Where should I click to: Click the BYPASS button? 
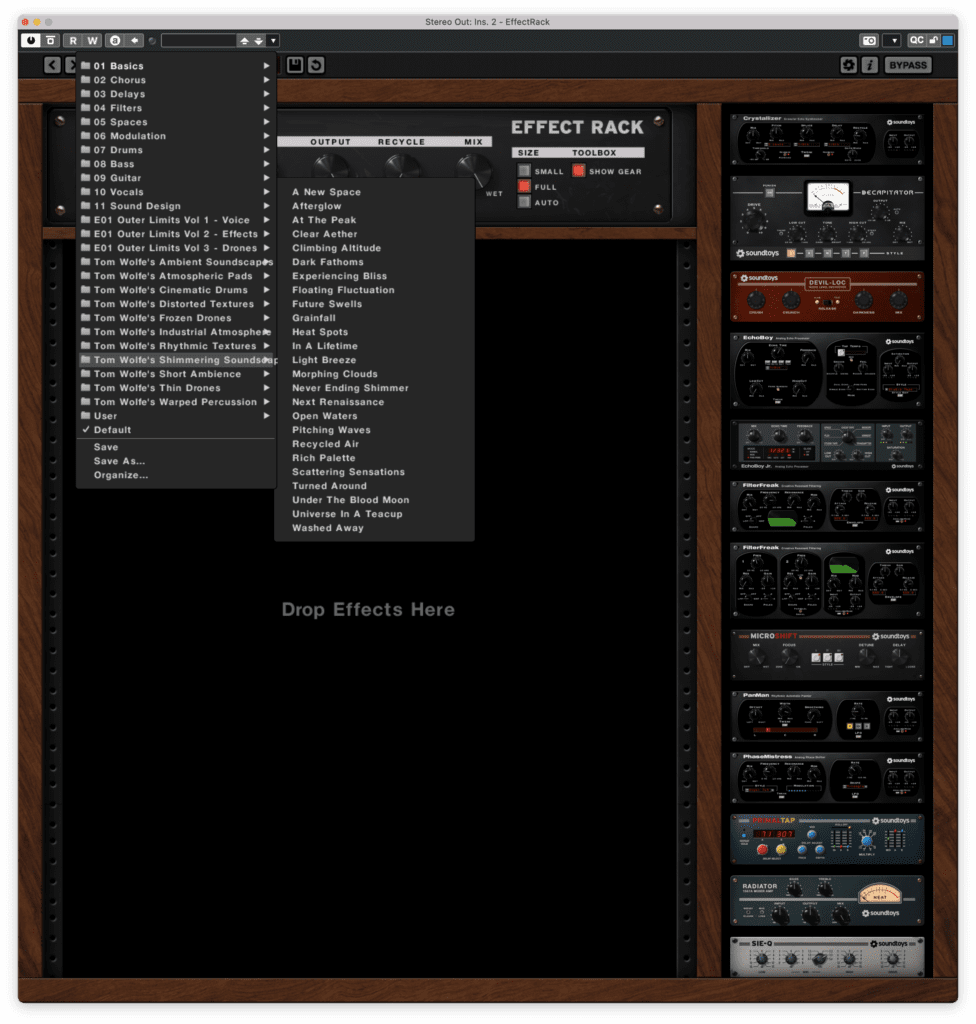click(x=907, y=65)
